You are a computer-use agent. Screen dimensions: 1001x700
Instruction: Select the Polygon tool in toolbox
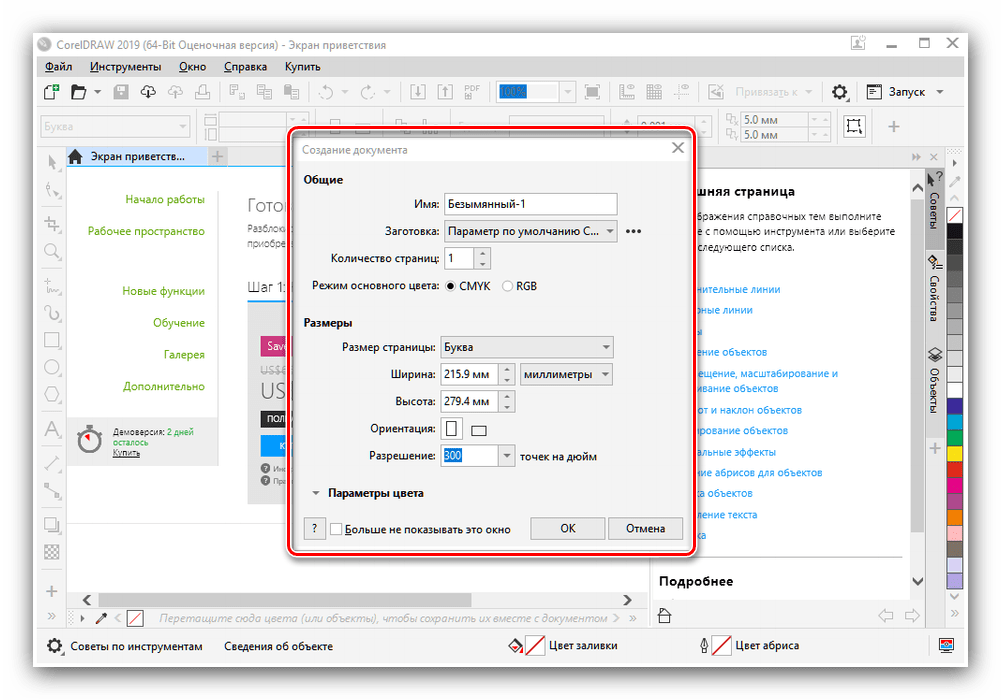(x=52, y=394)
